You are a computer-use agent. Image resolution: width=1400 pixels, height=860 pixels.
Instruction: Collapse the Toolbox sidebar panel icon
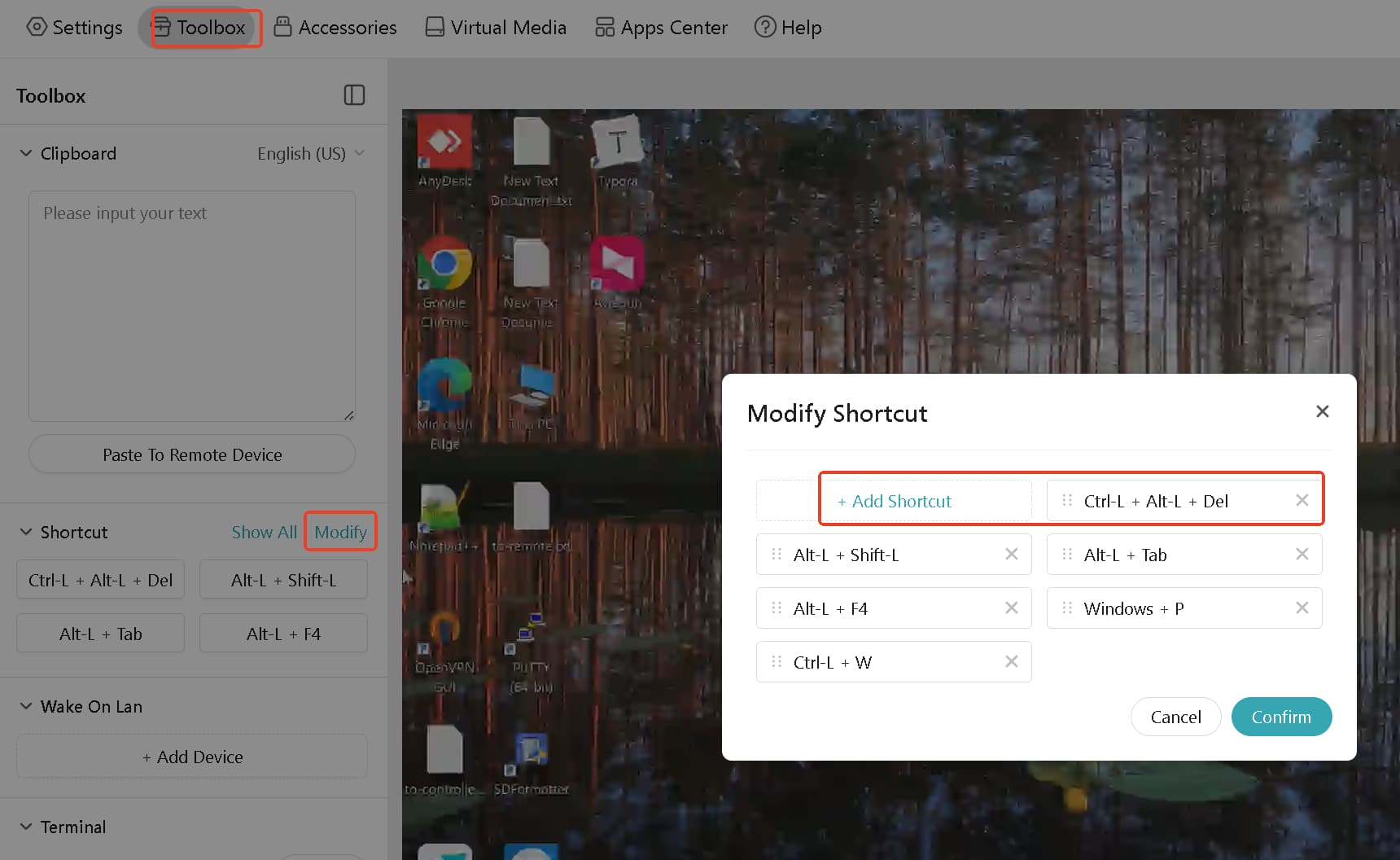point(354,95)
